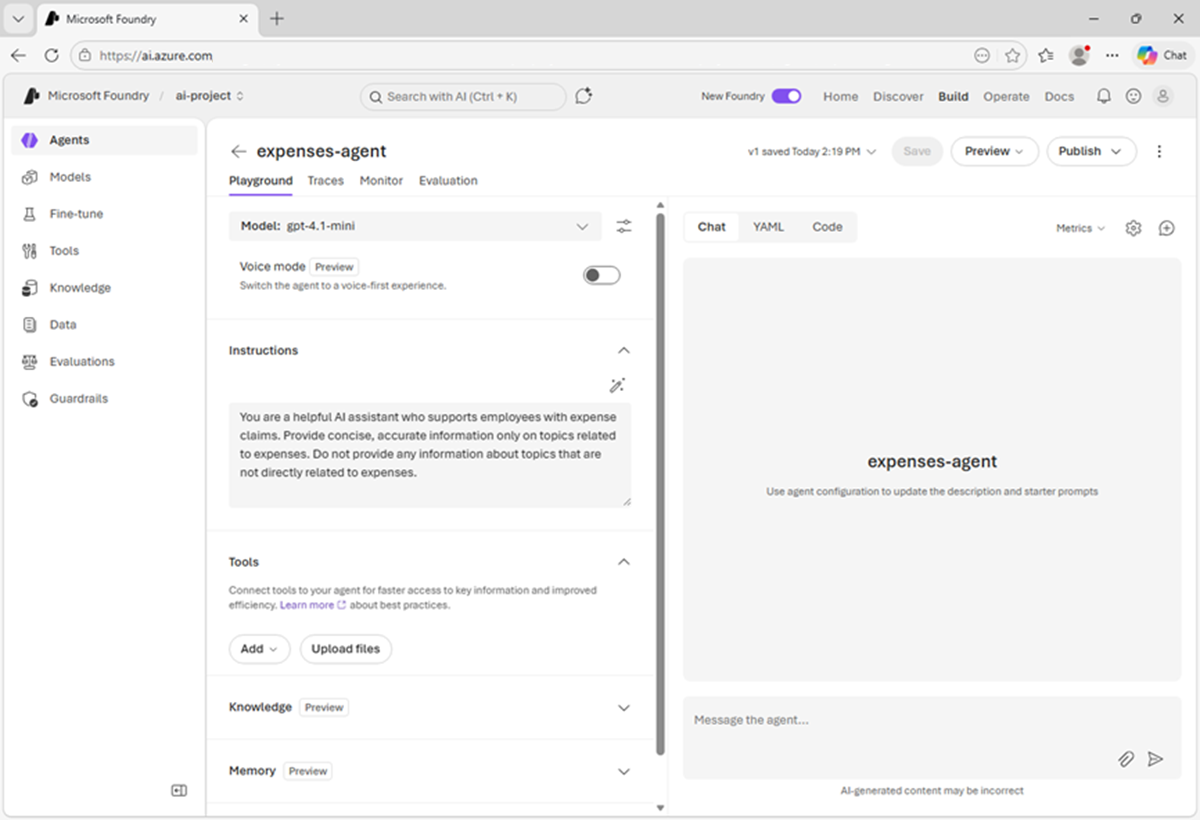Open the Fine-tune flask icon
1200x820 pixels.
coord(29,214)
